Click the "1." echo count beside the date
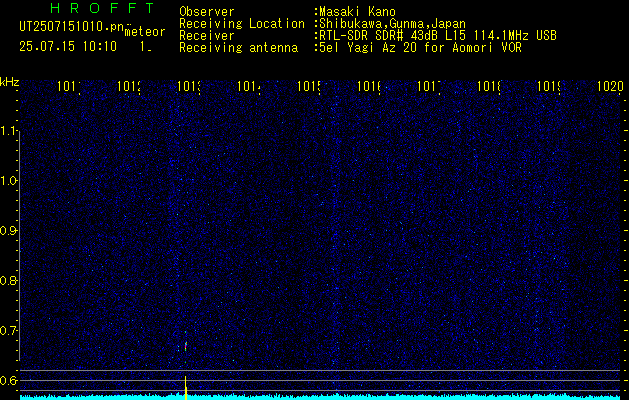The height and width of the screenshot is (400, 629). pyautogui.click(x=146, y=47)
